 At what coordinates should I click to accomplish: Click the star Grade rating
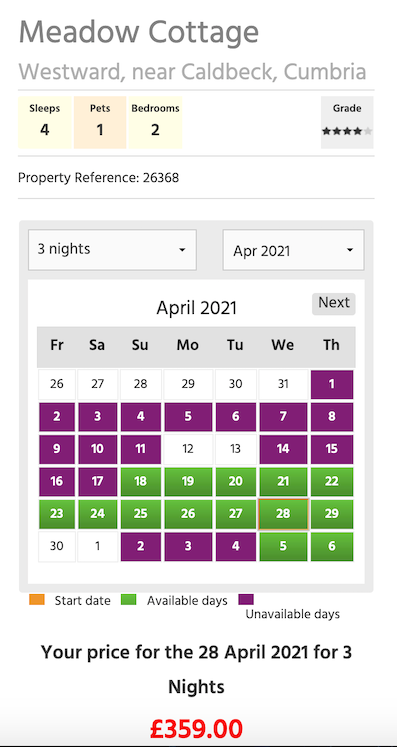pos(347,131)
